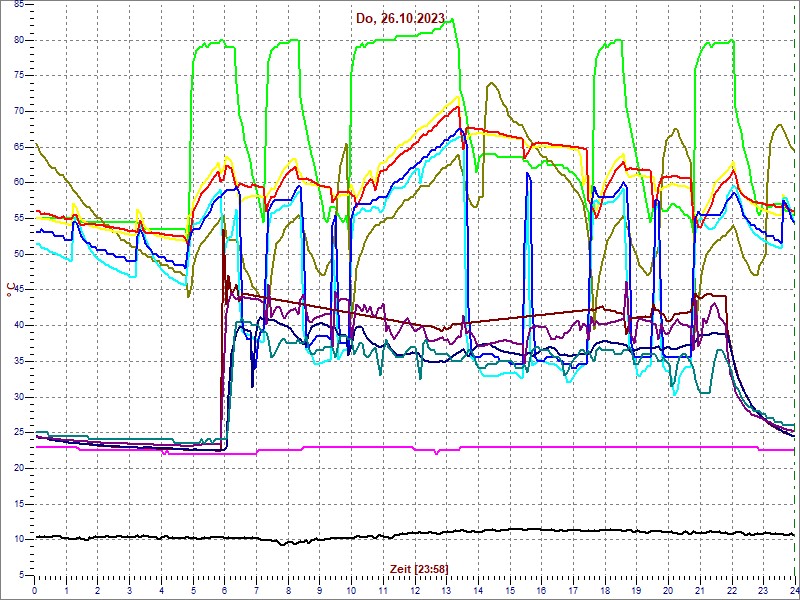Select hour 21 label on the time axis

tap(700, 590)
